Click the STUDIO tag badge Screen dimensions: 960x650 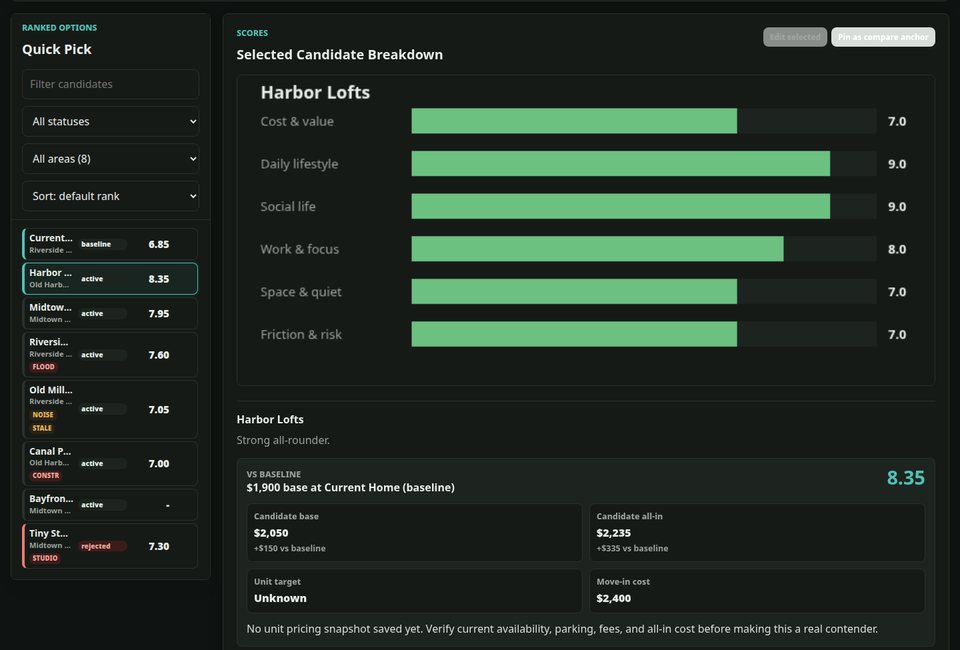point(45,558)
